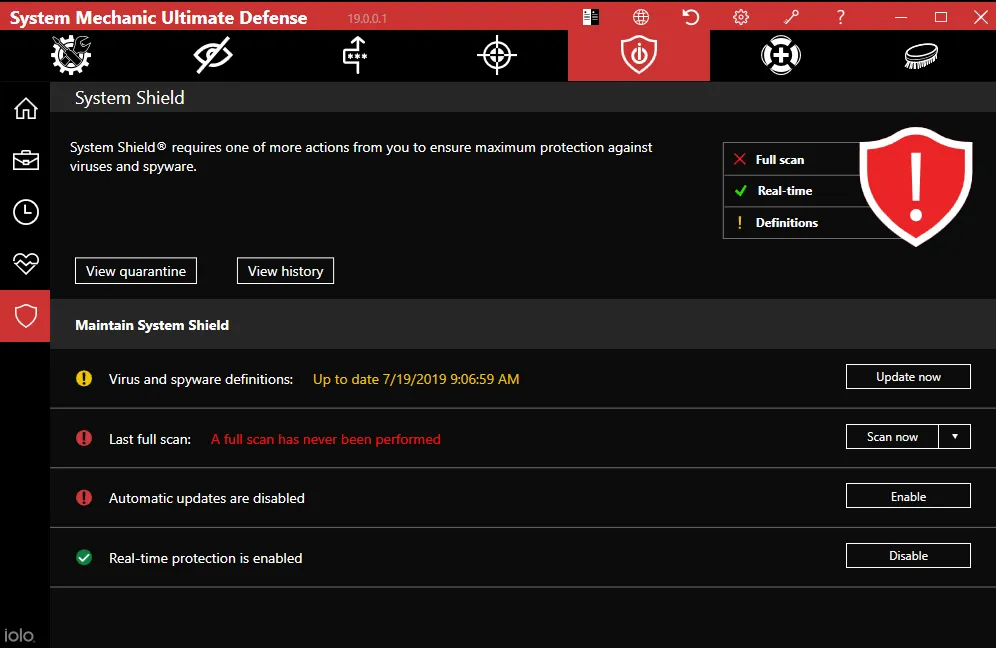Click the 'Up to date 7/19/2019' text
996x648 pixels.
tap(416, 379)
